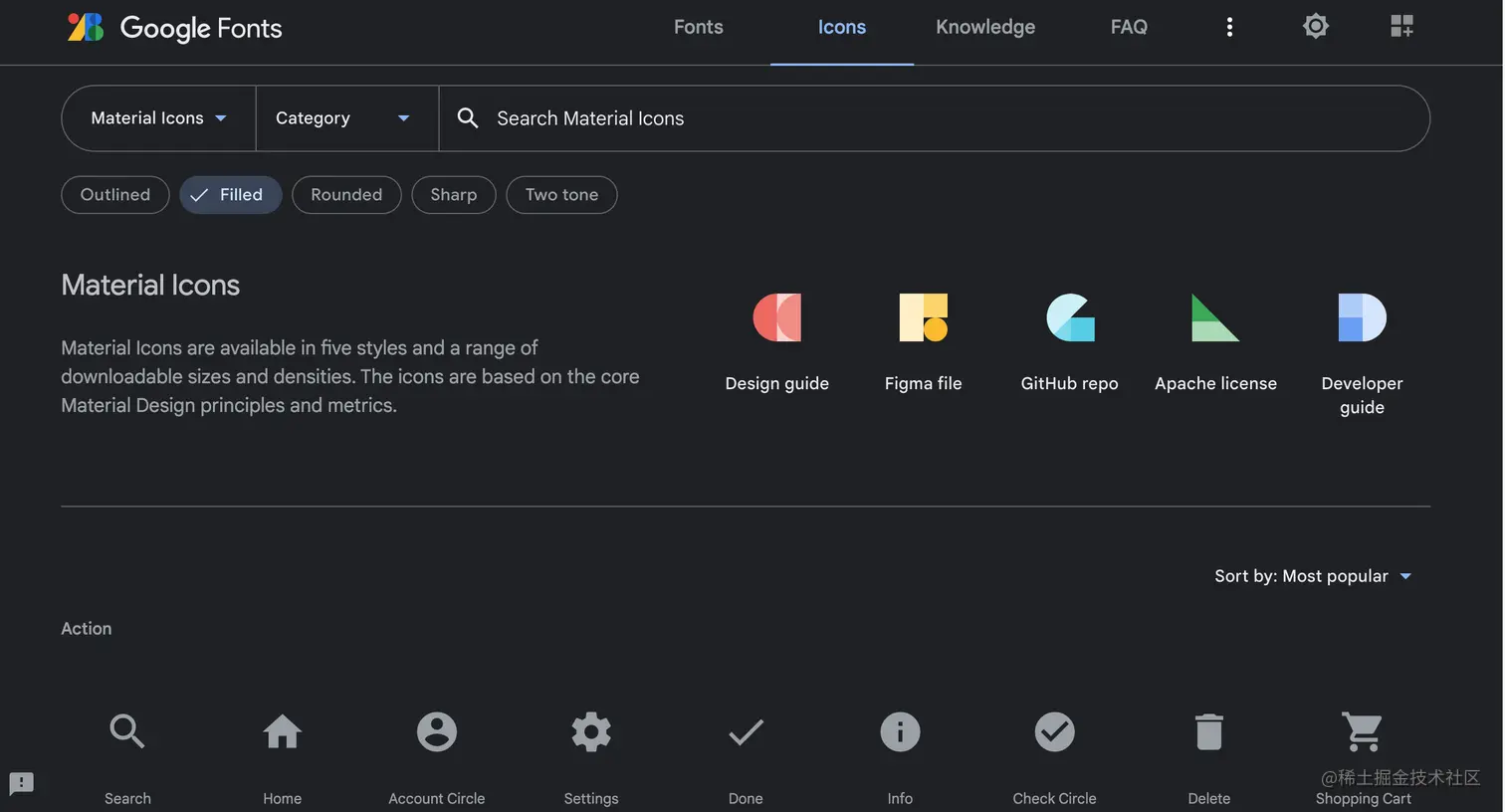Select the Check Circle icon
1505x812 pixels.
1054,731
